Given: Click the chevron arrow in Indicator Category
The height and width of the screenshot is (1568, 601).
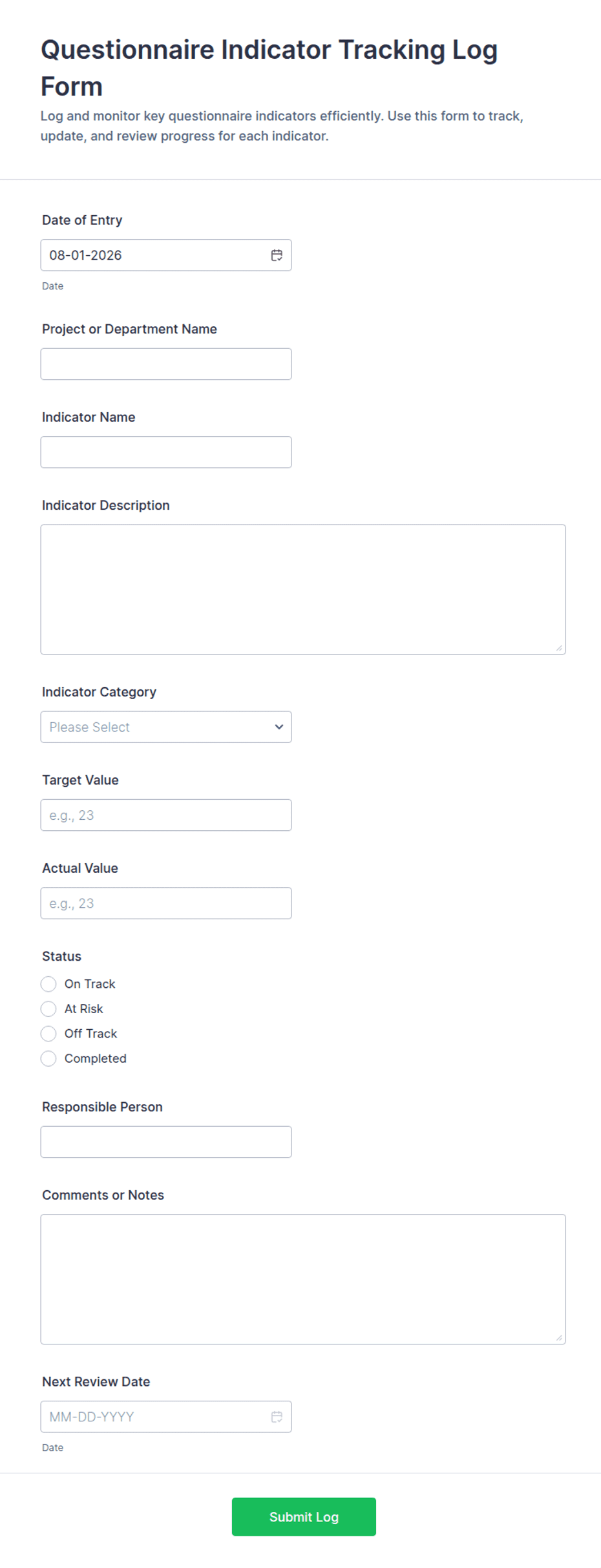Looking at the screenshot, I should point(279,727).
